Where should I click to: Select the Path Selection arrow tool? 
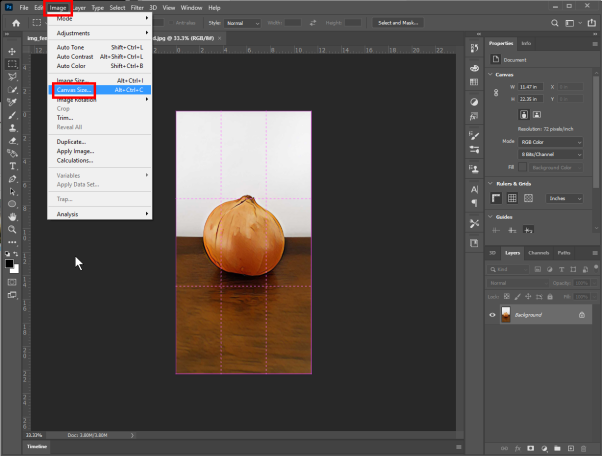click(12, 192)
